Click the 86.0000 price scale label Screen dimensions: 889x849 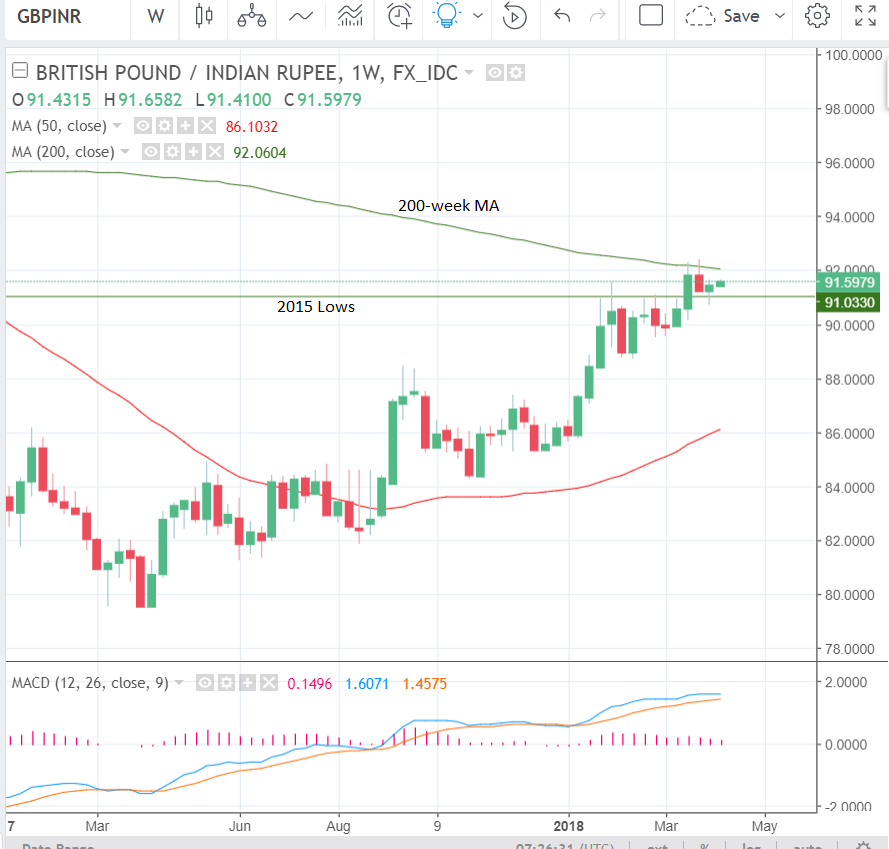849,434
